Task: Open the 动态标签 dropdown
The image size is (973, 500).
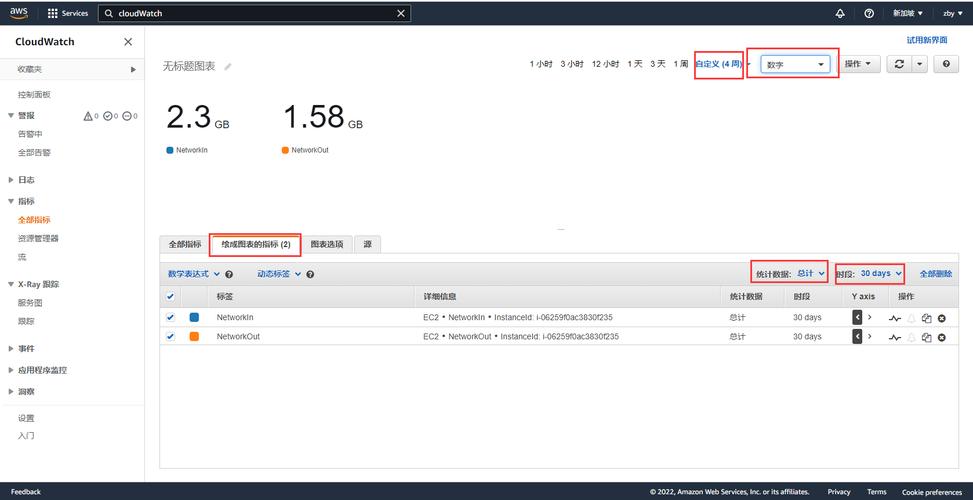Action: pyautogui.click(x=279, y=274)
